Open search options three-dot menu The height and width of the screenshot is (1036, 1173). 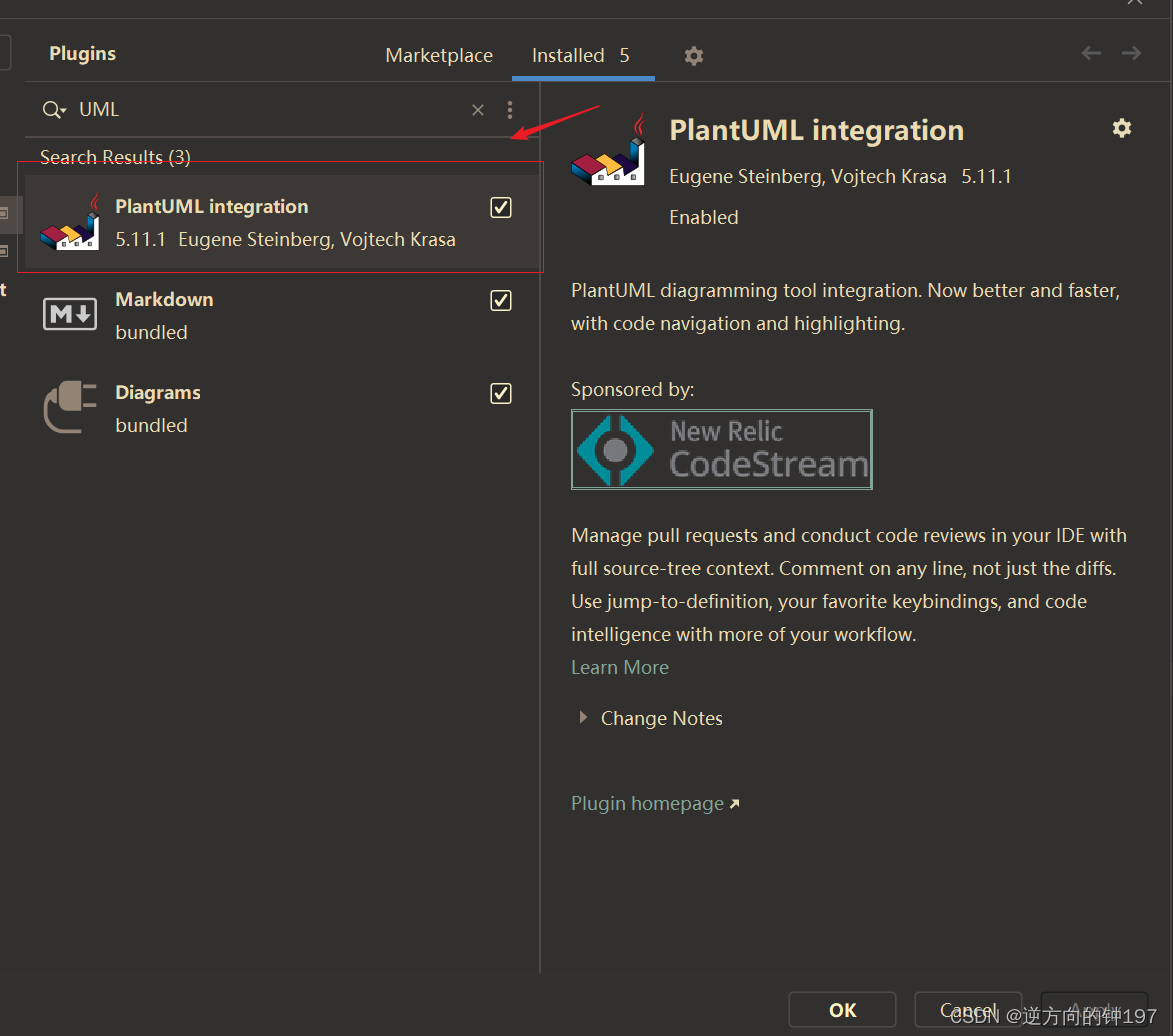pos(510,110)
